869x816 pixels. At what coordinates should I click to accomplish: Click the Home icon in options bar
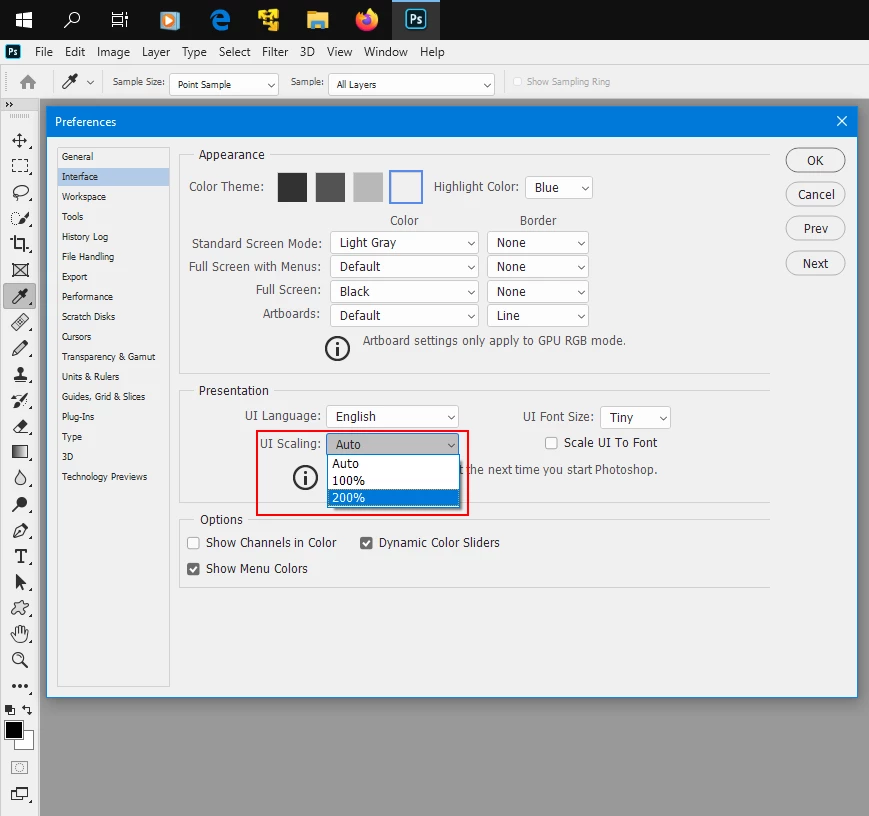pos(28,82)
